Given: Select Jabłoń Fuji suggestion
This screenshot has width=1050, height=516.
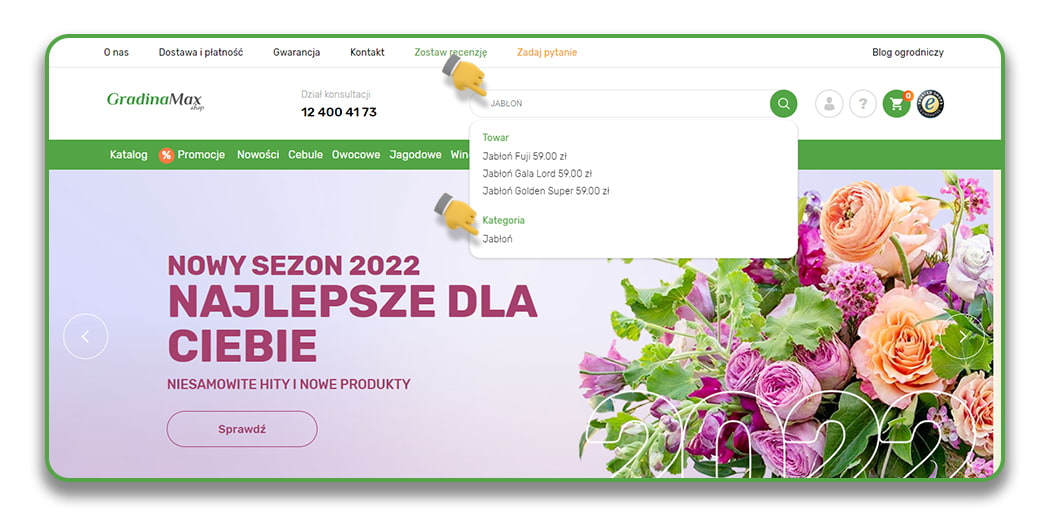Looking at the screenshot, I should click(x=524, y=157).
